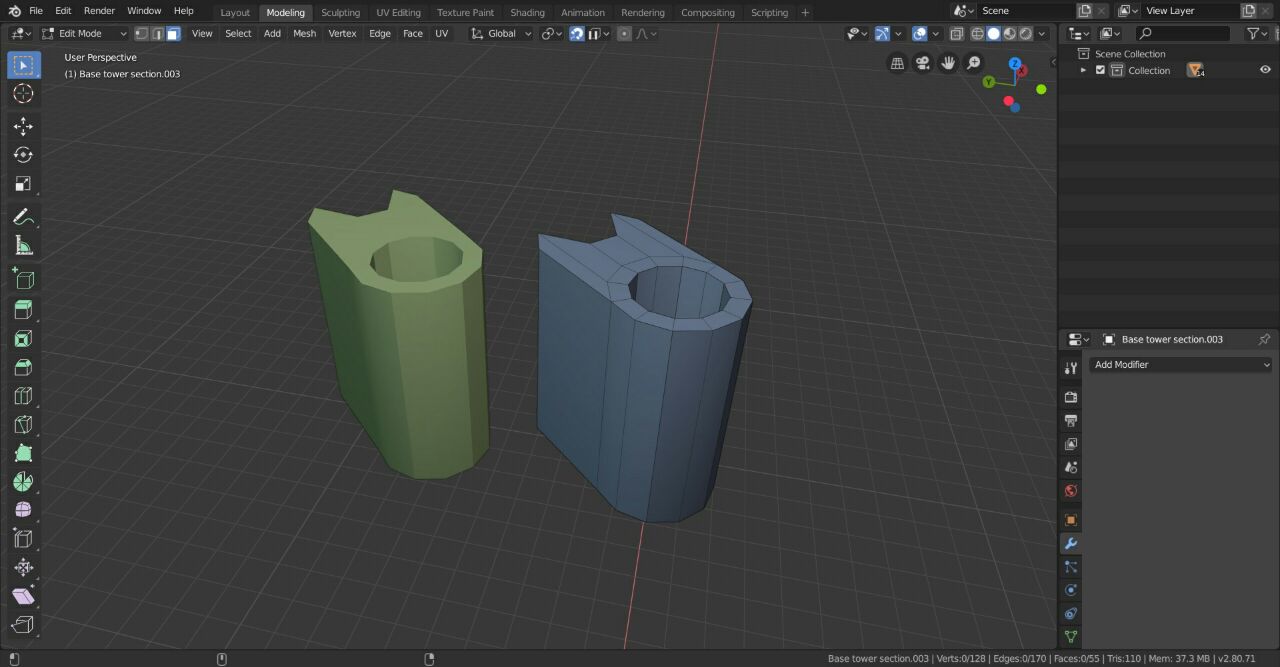Toggle snapping magnet in header
1280x667 pixels.
[x=577, y=33]
